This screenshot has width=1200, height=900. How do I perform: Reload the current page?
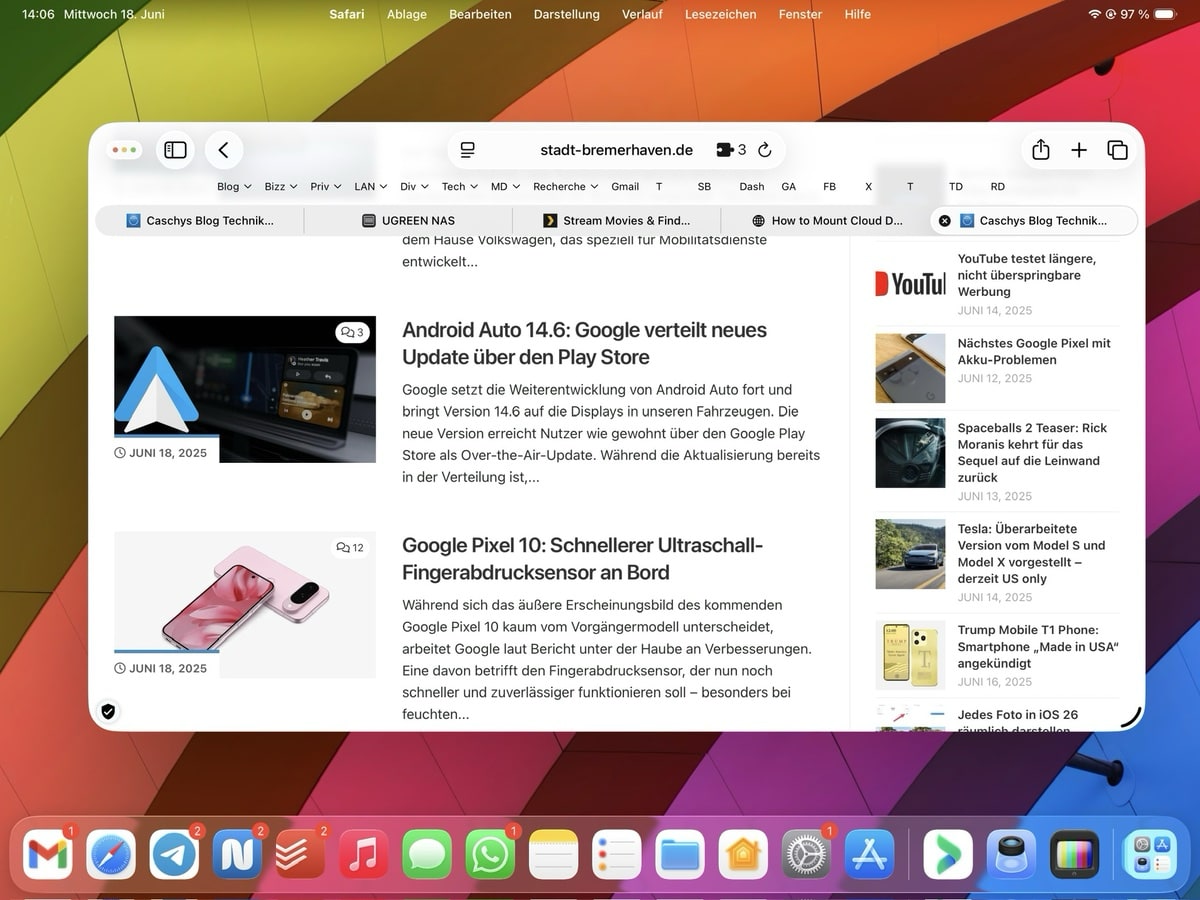[765, 150]
